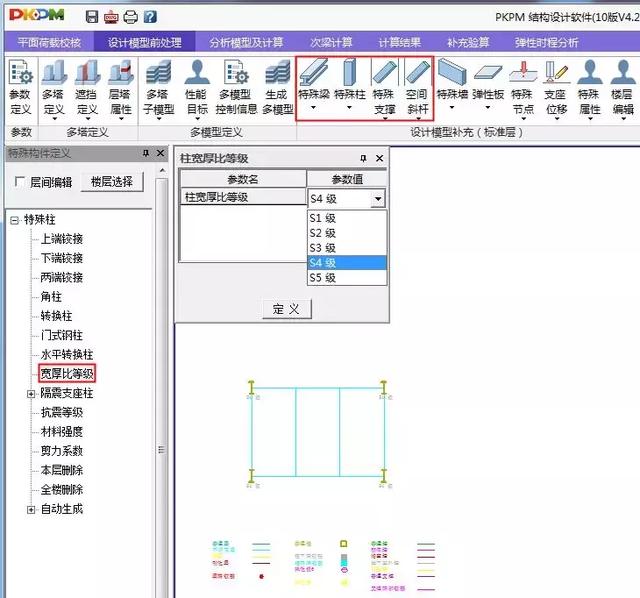This screenshot has width=640, height=598.
Task: Click the 特殊墙 special wall icon
Action: [452, 85]
